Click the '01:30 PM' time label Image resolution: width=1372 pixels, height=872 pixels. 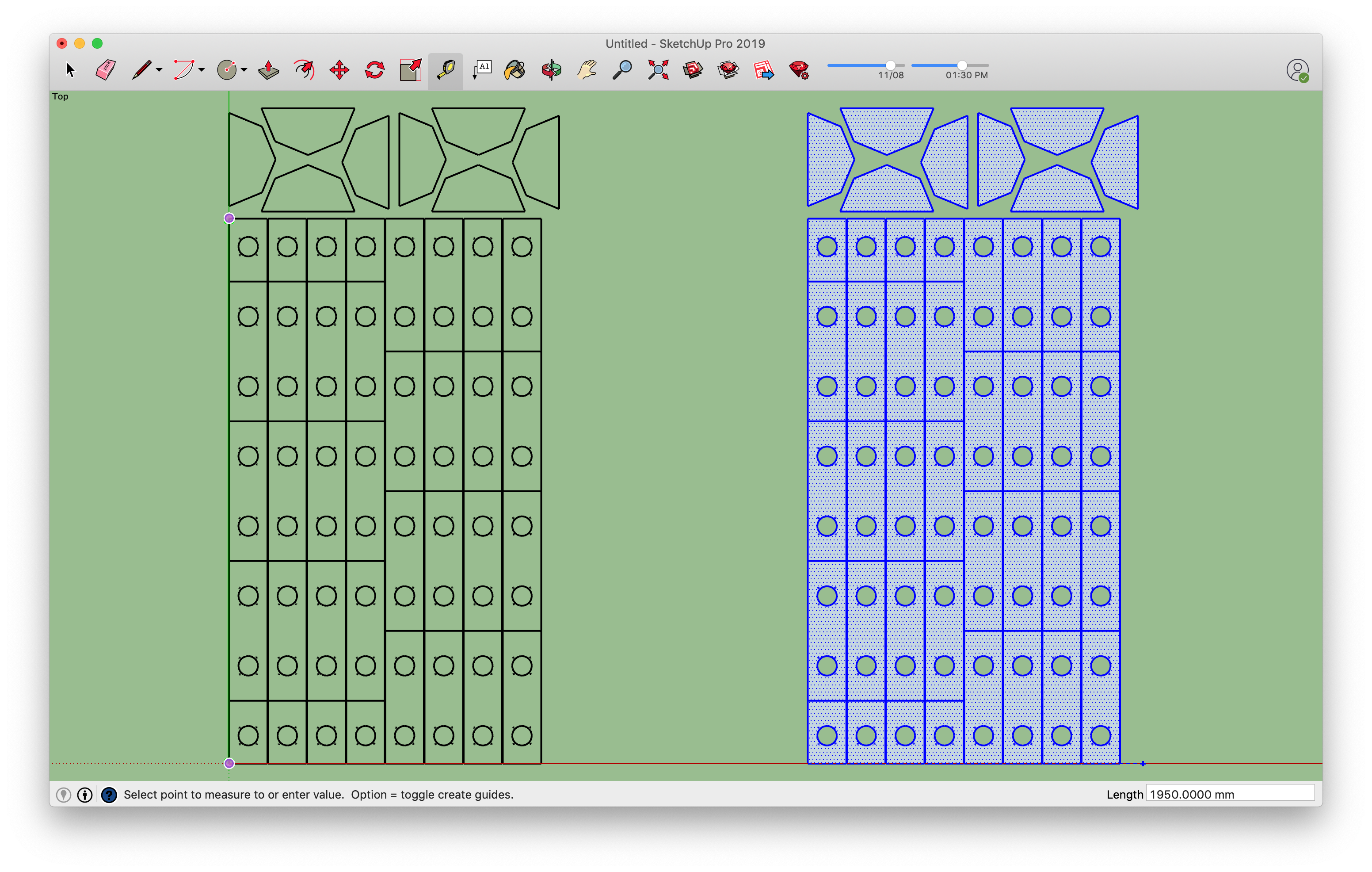coord(967,75)
